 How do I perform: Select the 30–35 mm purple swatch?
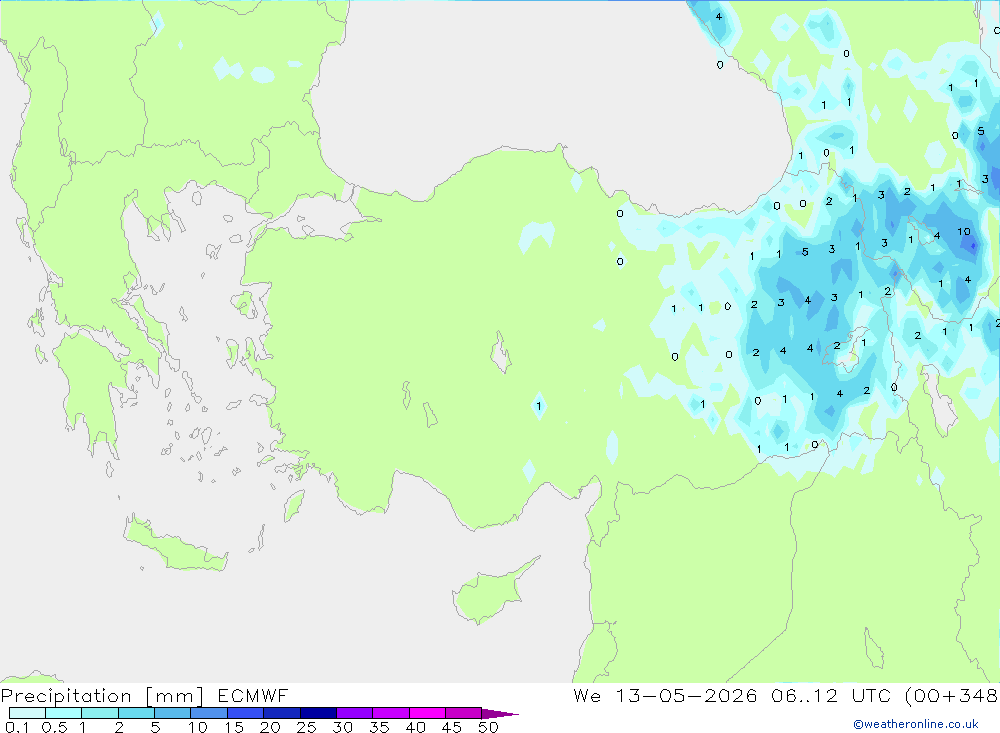tap(354, 713)
